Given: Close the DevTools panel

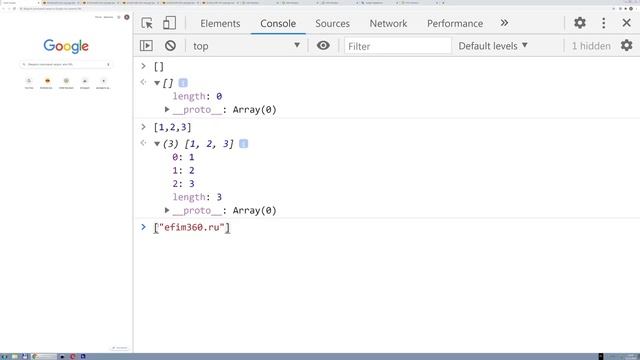Looking at the screenshot, I should point(627,23).
